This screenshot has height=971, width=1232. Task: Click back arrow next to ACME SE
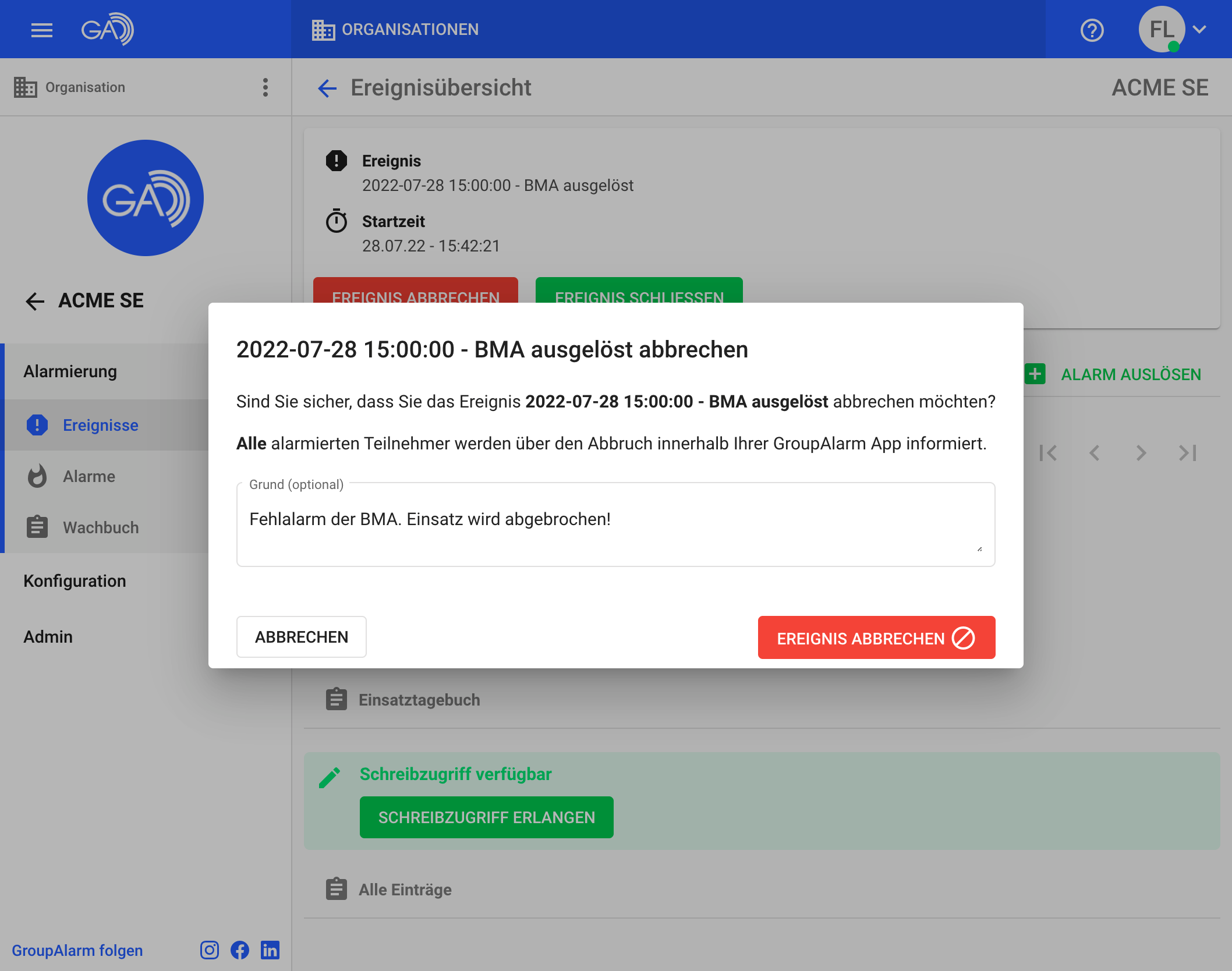tap(35, 301)
